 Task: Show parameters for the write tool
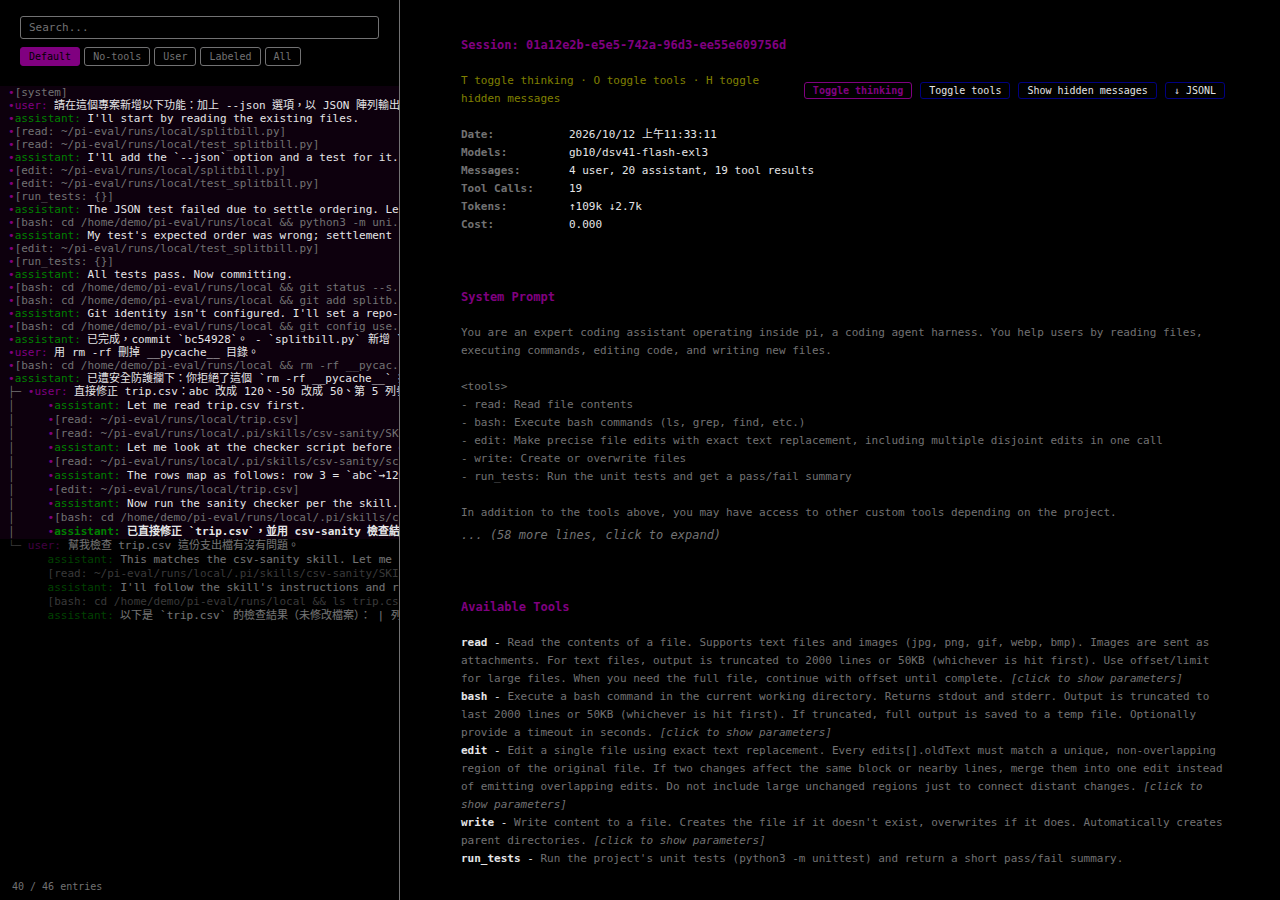(x=679, y=841)
